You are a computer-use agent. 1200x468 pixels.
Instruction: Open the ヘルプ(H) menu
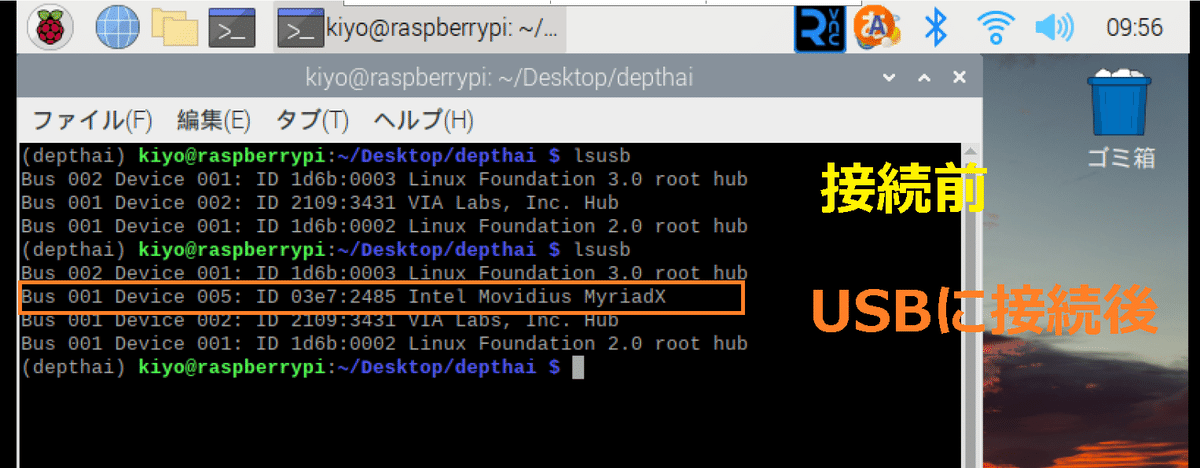422,121
